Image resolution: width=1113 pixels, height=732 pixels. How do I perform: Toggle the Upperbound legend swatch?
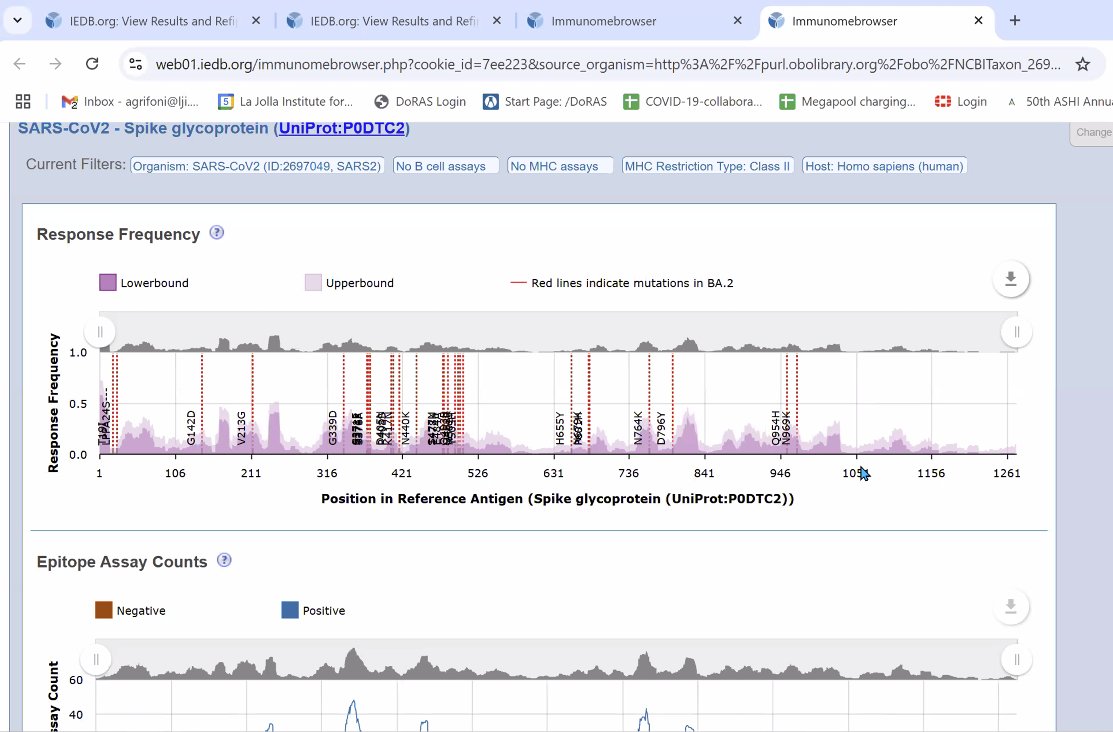click(313, 283)
